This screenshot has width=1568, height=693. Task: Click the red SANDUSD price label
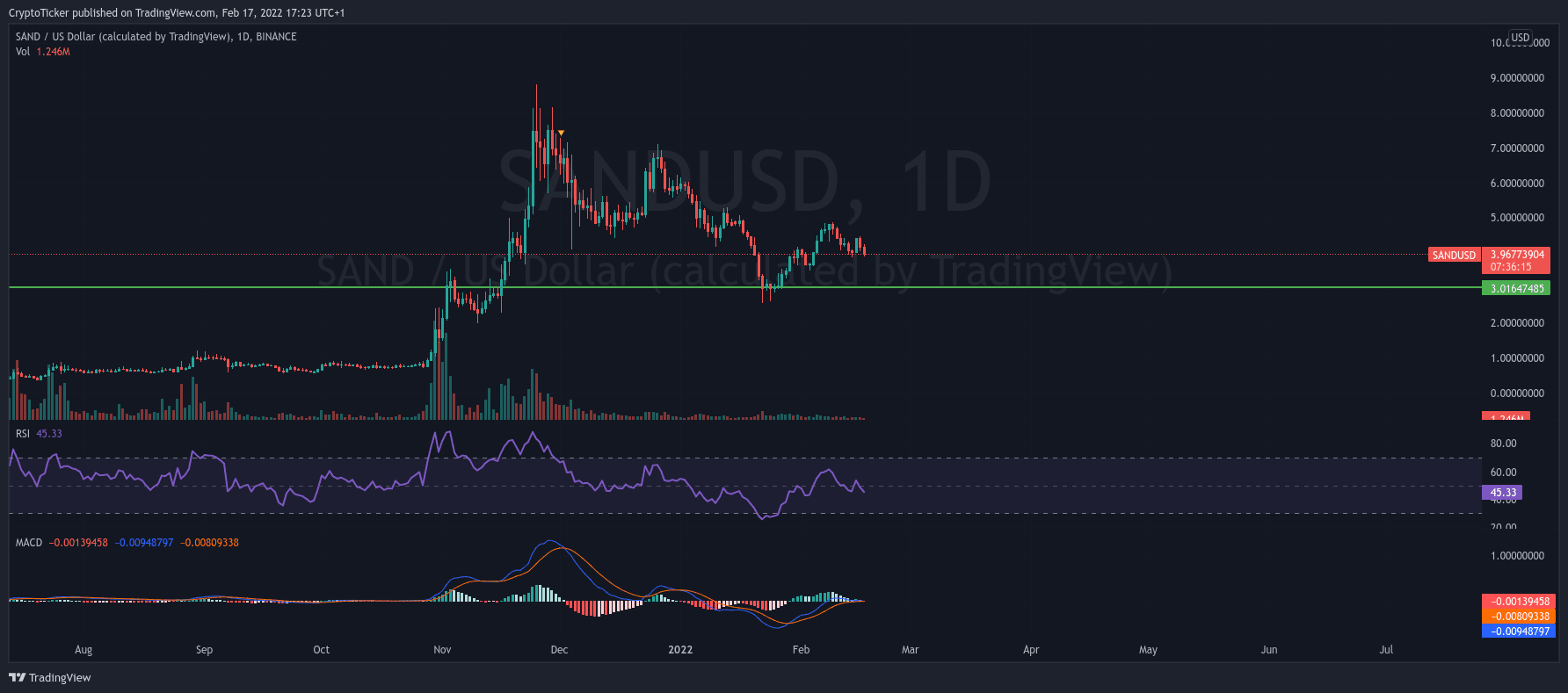click(x=1454, y=256)
